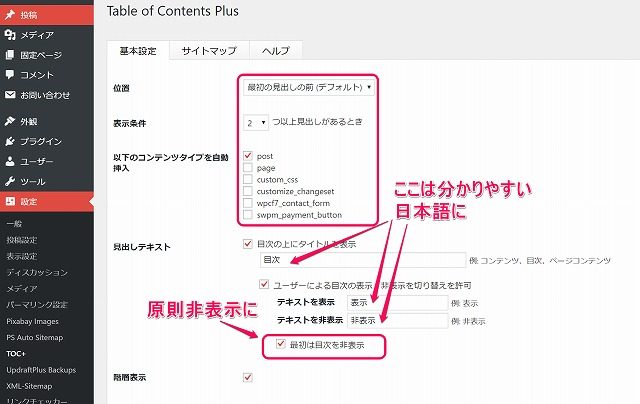Click the paintbrush icon beside 外観
The width and height of the screenshot is (640, 404).
point(10,121)
